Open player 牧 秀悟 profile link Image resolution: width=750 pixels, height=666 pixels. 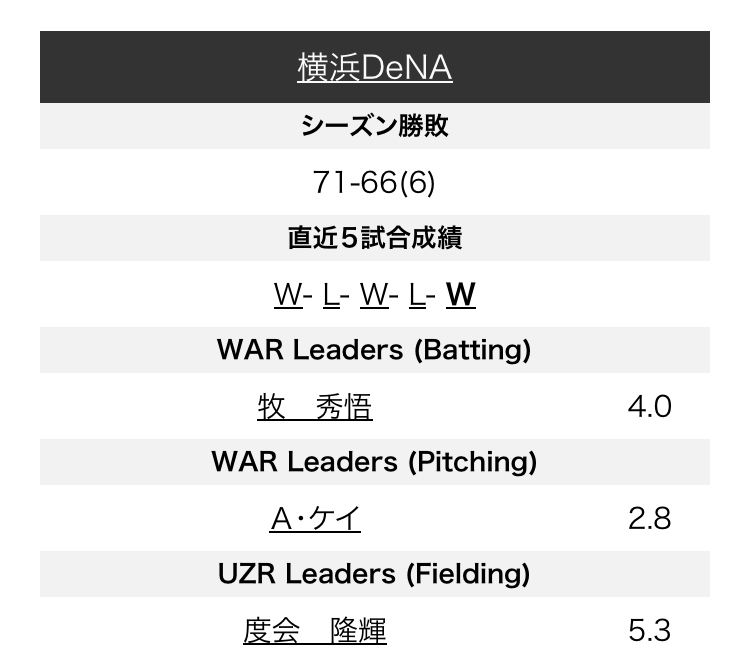click(x=315, y=407)
